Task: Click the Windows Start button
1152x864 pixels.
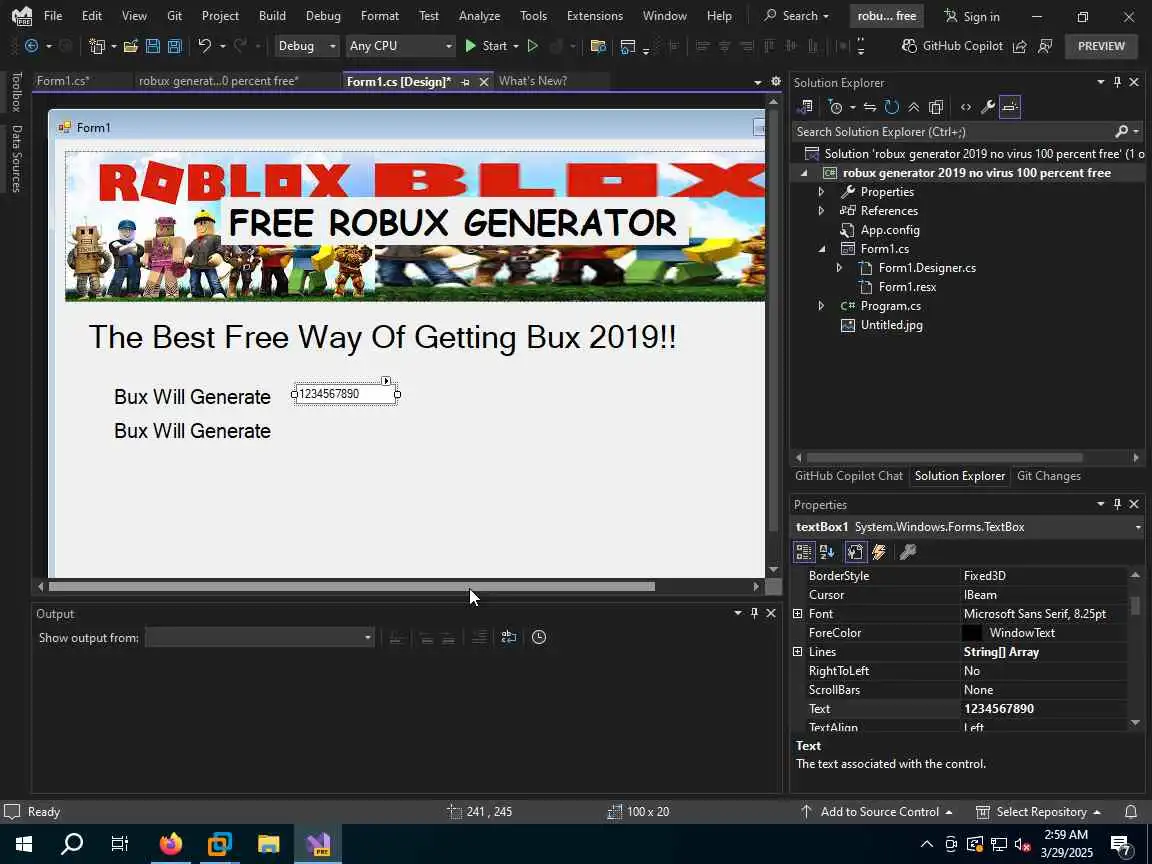Action: pyautogui.click(x=24, y=843)
